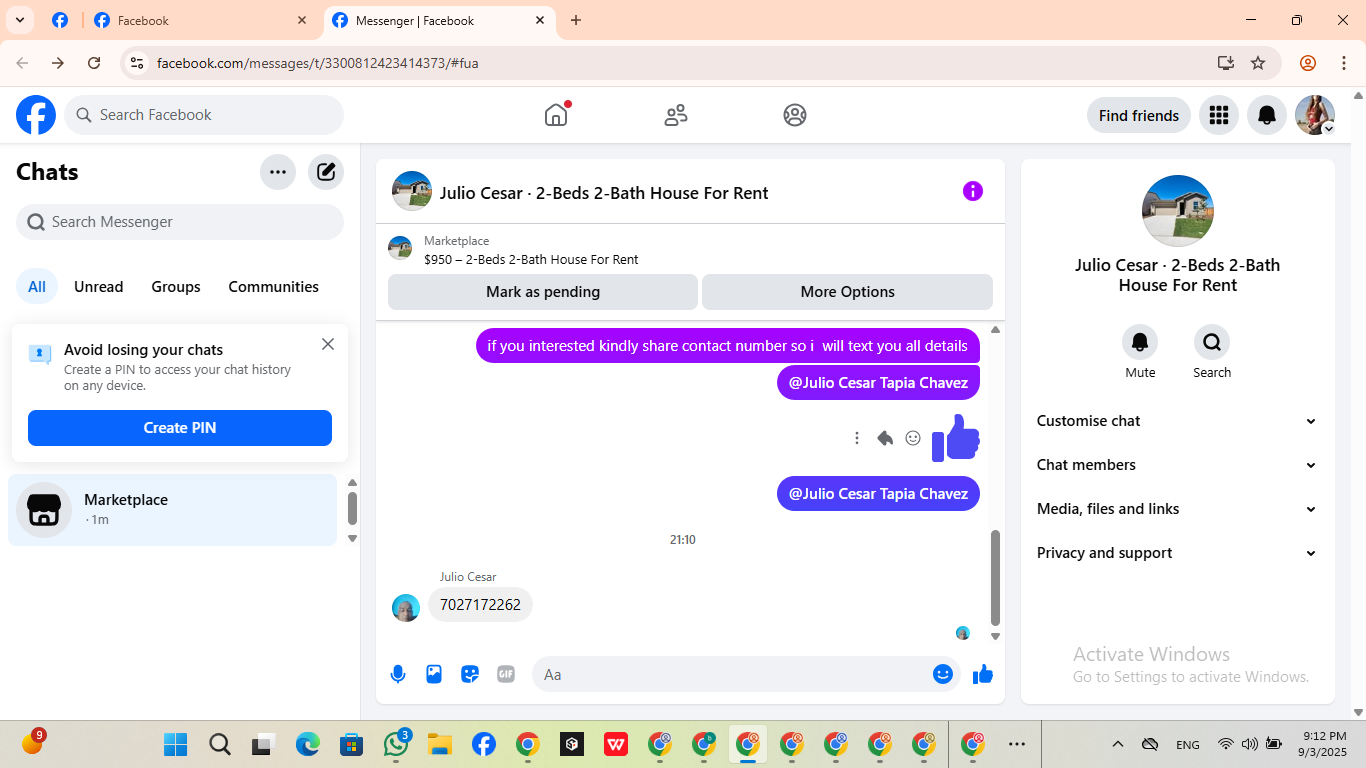Focus the Search Facebook field
The width and height of the screenshot is (1366, 768).
click(204, 115)
